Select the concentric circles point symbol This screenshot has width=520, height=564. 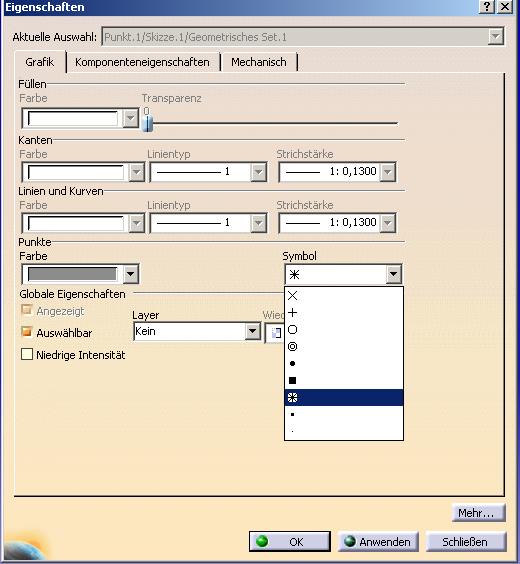click(343, 346)
